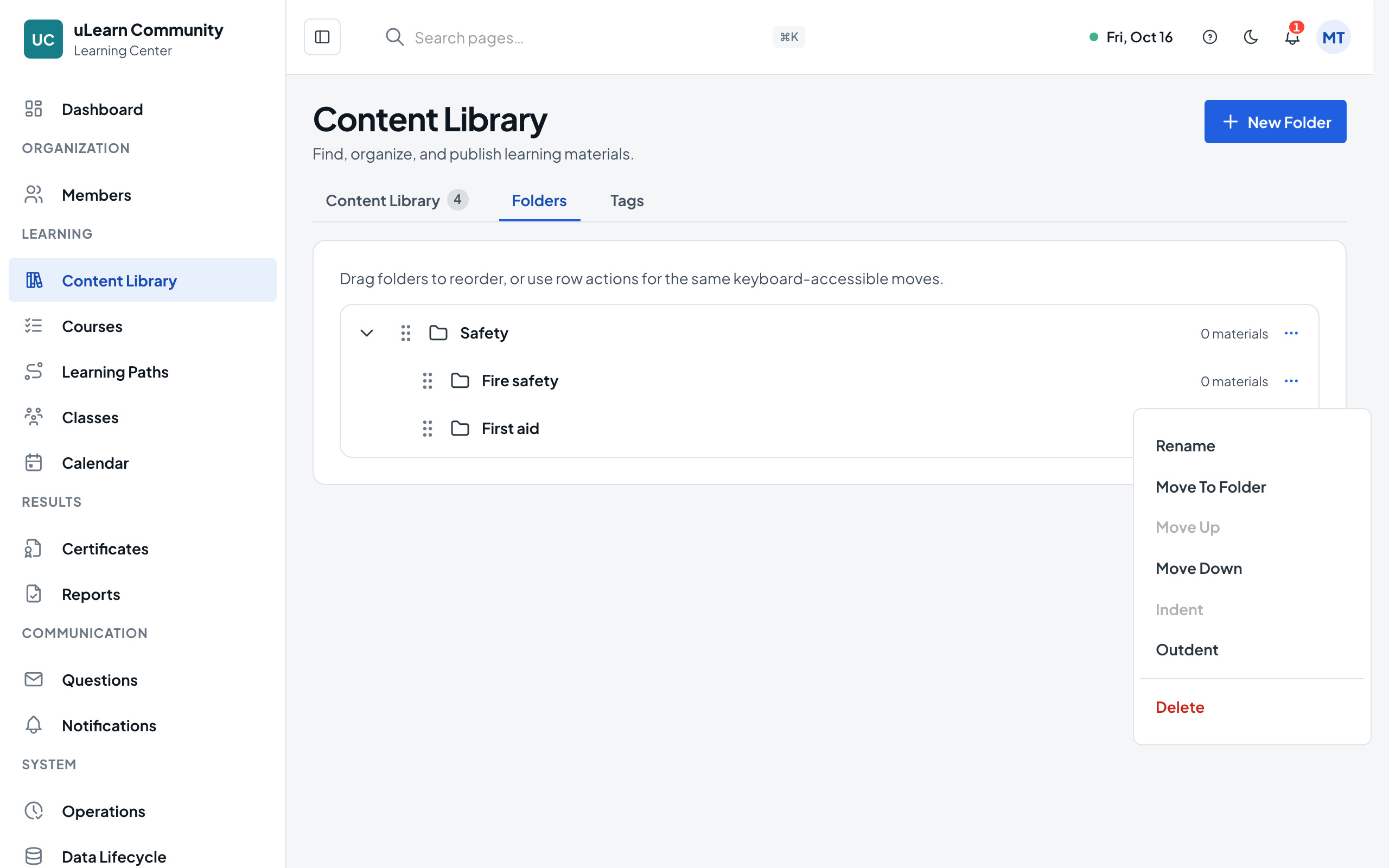Open the help question-mark icon
This screenshot has height=868, width=1389.
click(1209, 37)
